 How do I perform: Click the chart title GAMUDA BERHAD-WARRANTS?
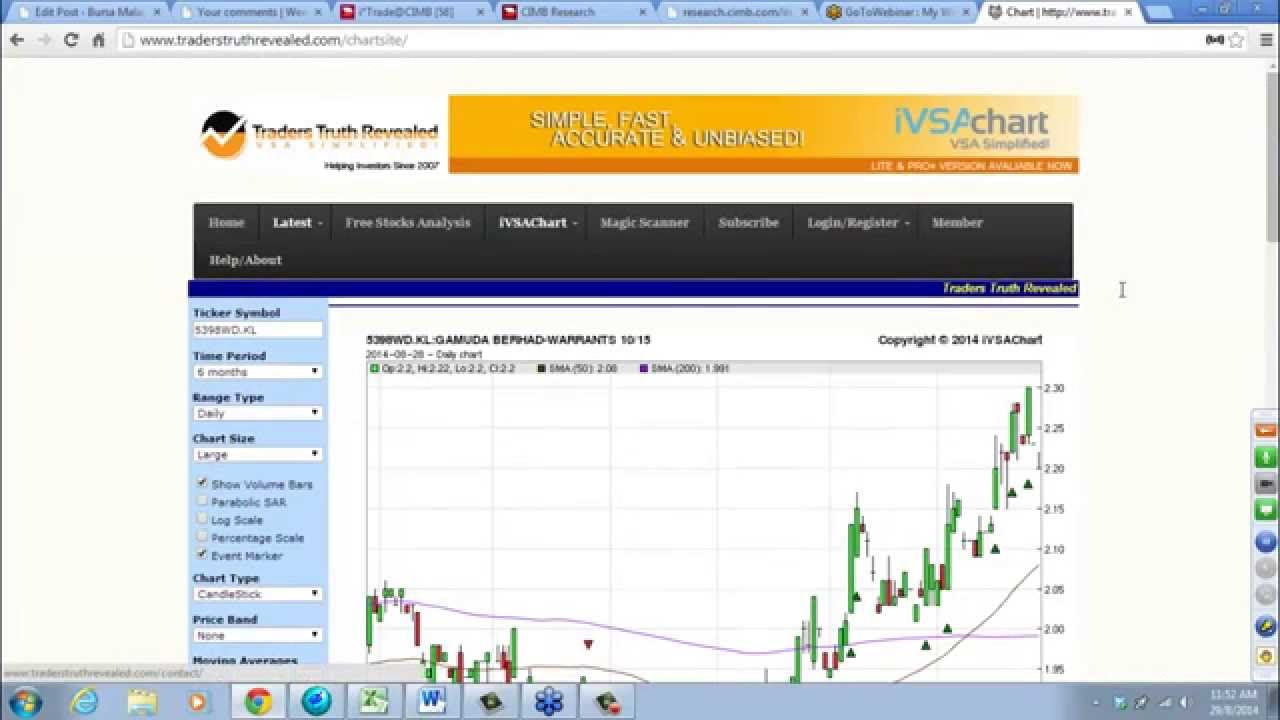[508, 340]
